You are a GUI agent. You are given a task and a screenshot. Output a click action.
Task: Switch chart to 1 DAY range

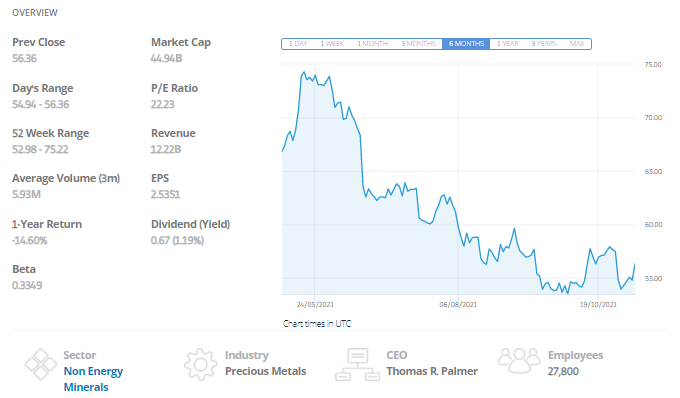click(298, 44)
